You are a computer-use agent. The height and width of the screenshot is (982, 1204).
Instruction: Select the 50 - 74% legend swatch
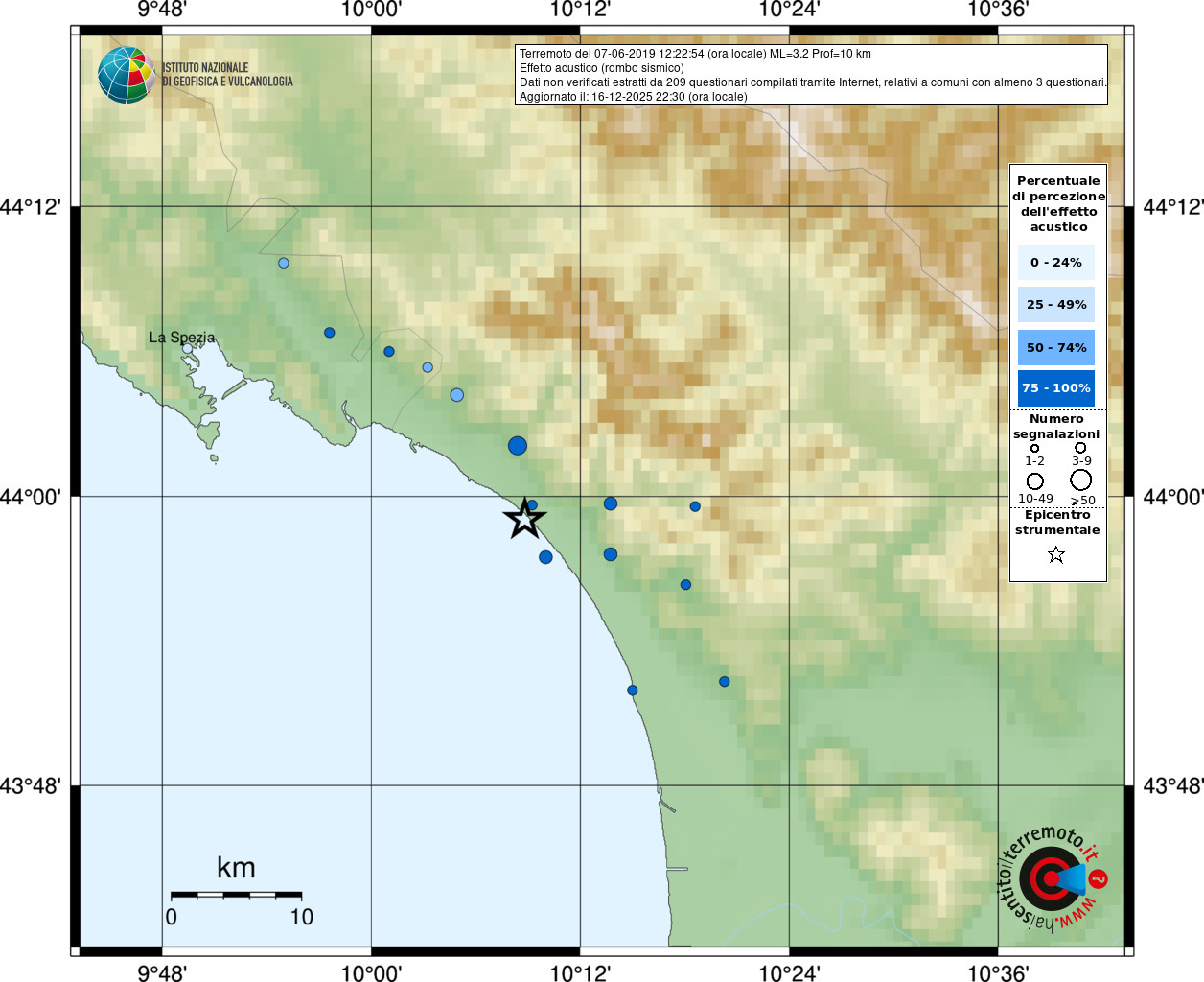tap(1056, 347)
